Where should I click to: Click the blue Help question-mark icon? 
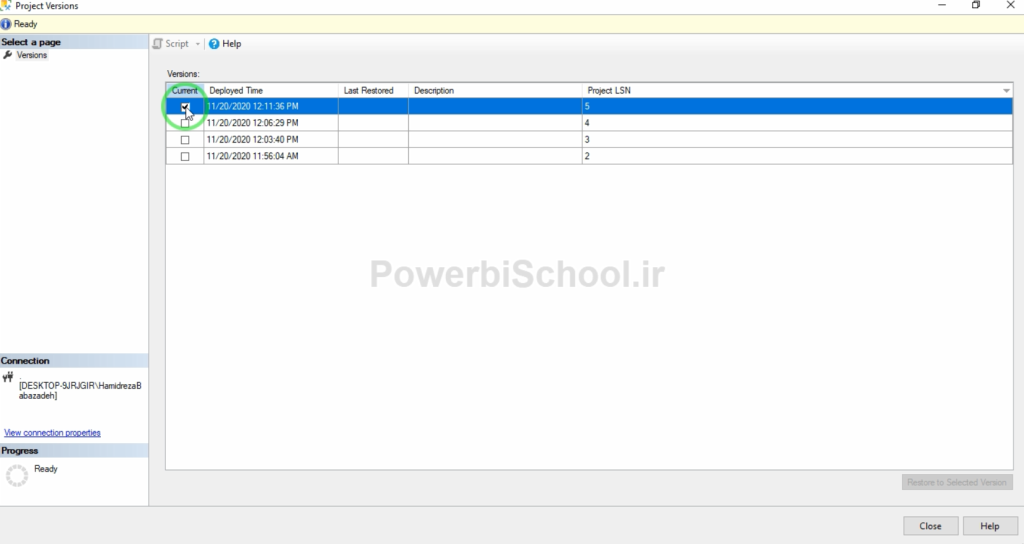(214, 44)
